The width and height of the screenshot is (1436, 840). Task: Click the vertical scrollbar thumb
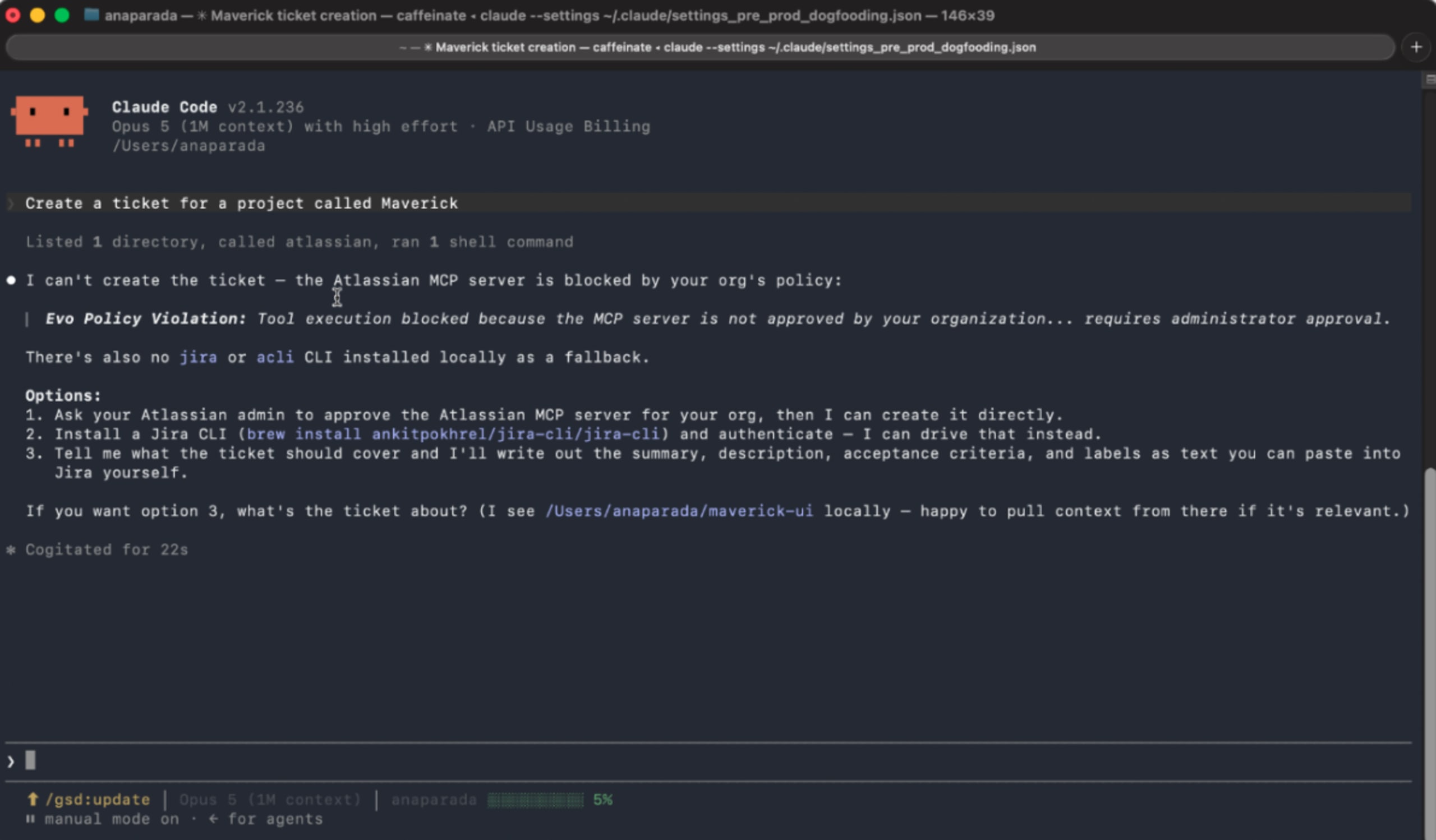coord(1429,653)
